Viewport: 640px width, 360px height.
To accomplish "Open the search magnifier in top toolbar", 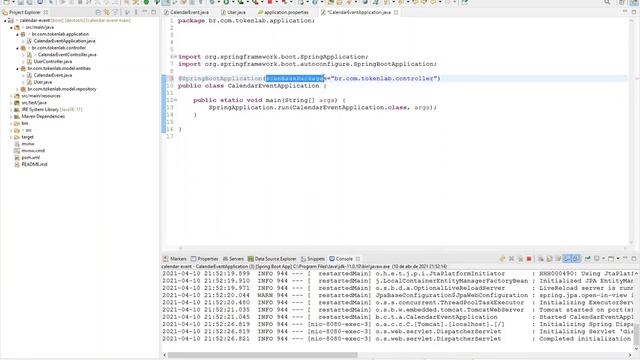I will click(x=607, y=2).
